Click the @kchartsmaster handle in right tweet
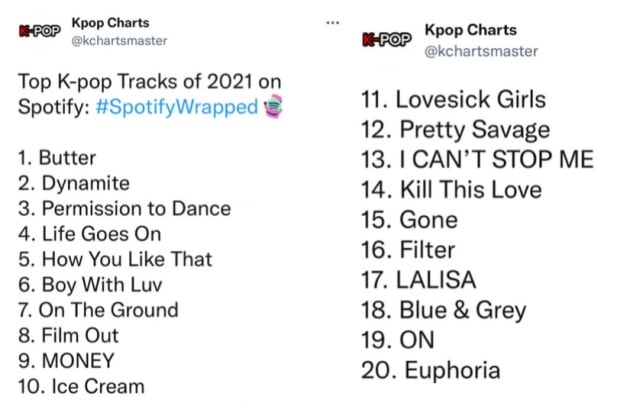The image size is (630, 403). (x=482, y=50)
